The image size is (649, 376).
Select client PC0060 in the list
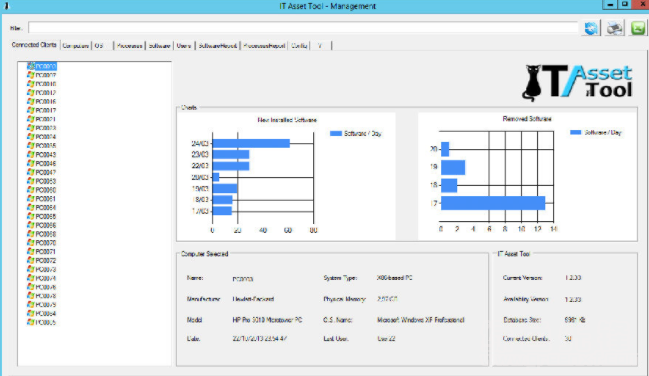click(x=41, y=190)
